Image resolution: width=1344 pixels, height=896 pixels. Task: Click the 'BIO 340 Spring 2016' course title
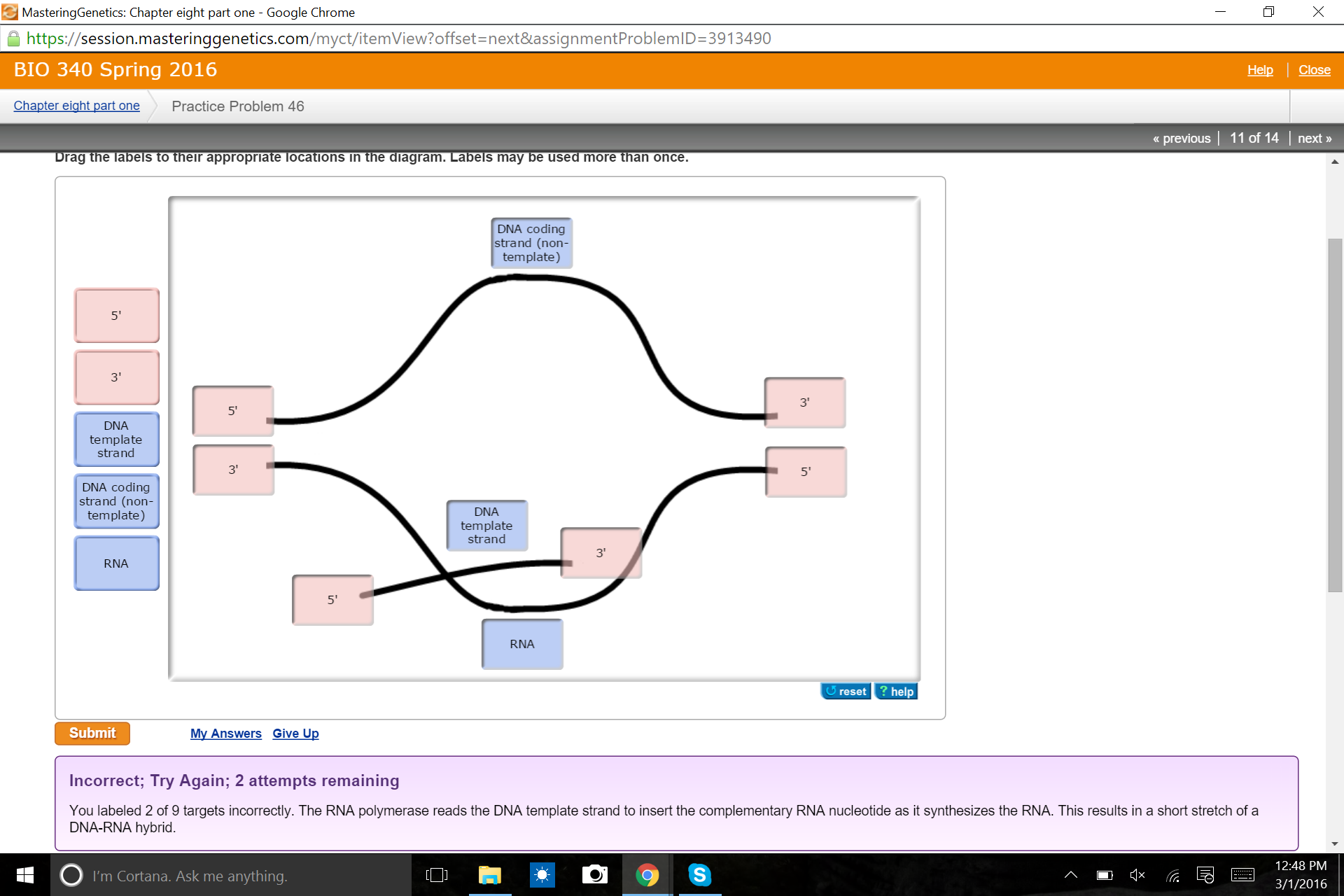tap(115, 70)
